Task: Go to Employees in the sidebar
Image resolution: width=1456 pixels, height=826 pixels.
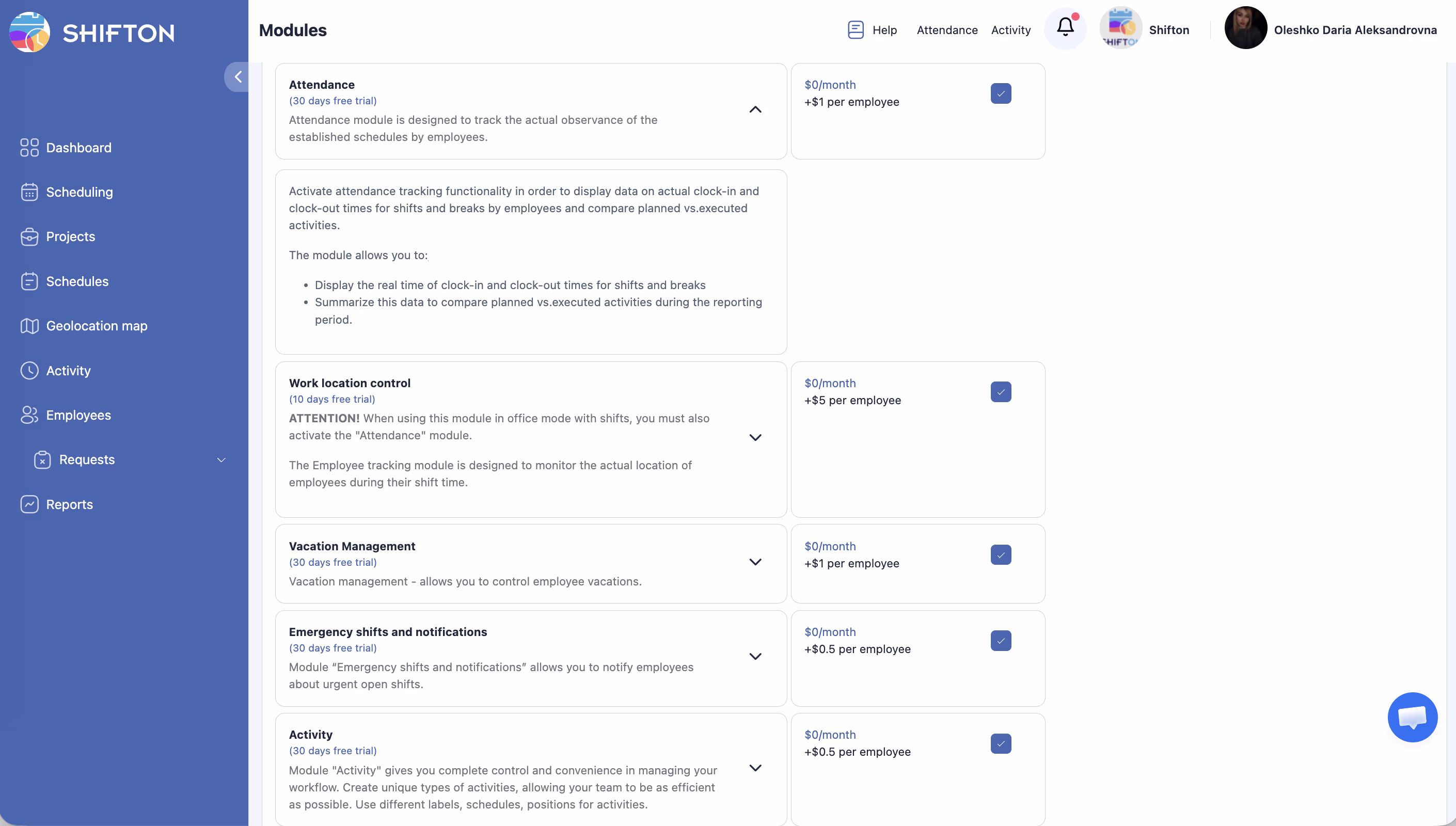Action: click(78, 415)
